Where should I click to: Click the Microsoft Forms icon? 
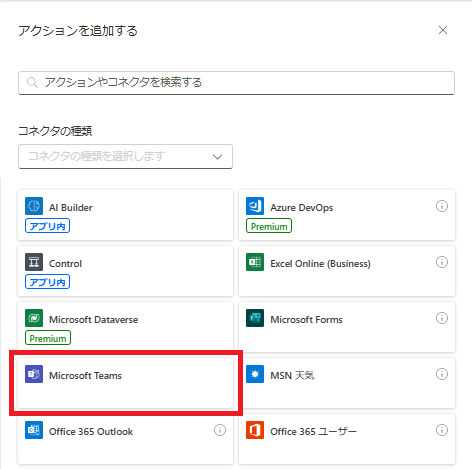(x=255, y=318)
